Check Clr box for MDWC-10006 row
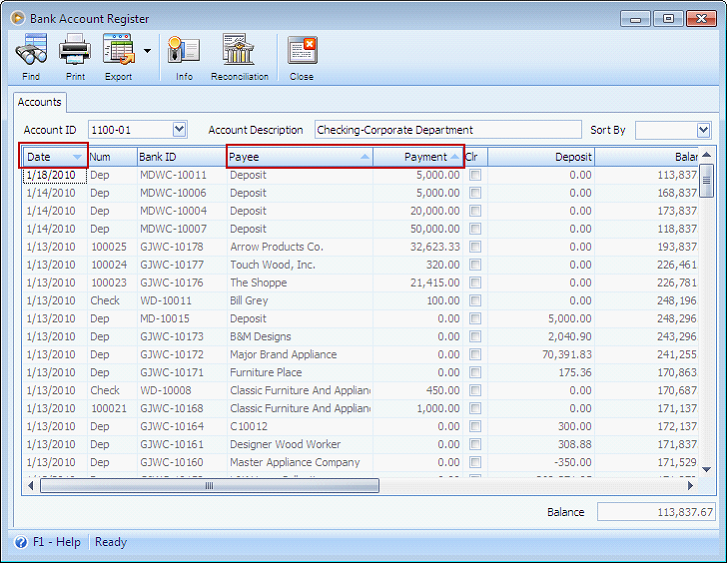This screenshot has height=564, width=728. coord(475,193)
